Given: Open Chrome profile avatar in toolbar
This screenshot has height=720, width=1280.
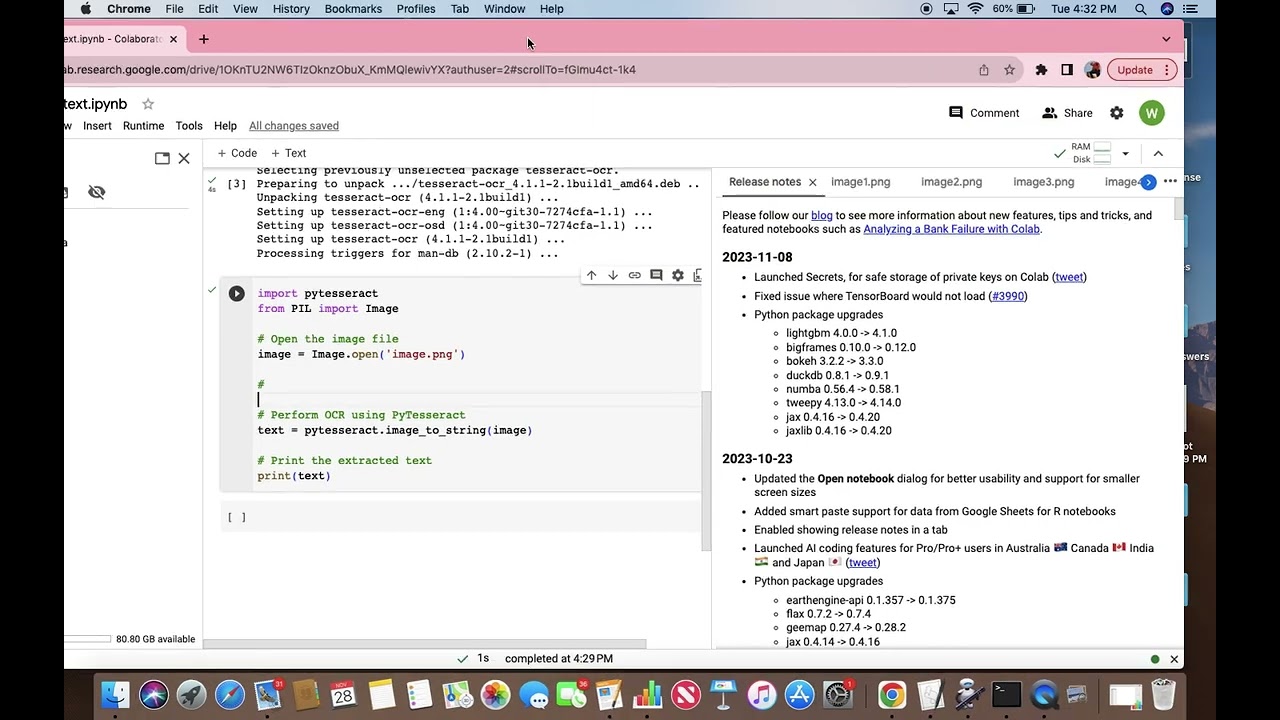Looking at the screenshot, I should pos(1092,70).
